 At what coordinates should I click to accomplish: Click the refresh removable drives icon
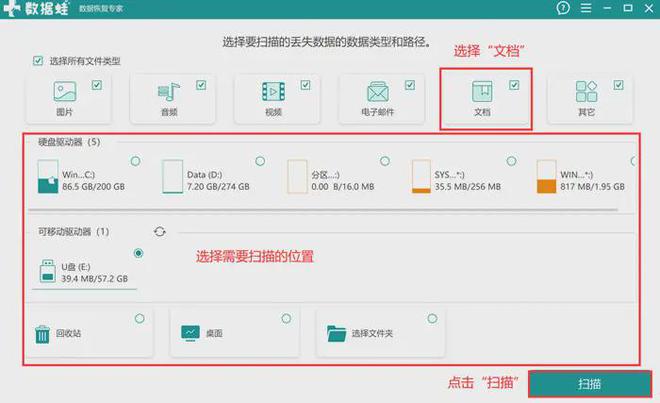(160, 232)
